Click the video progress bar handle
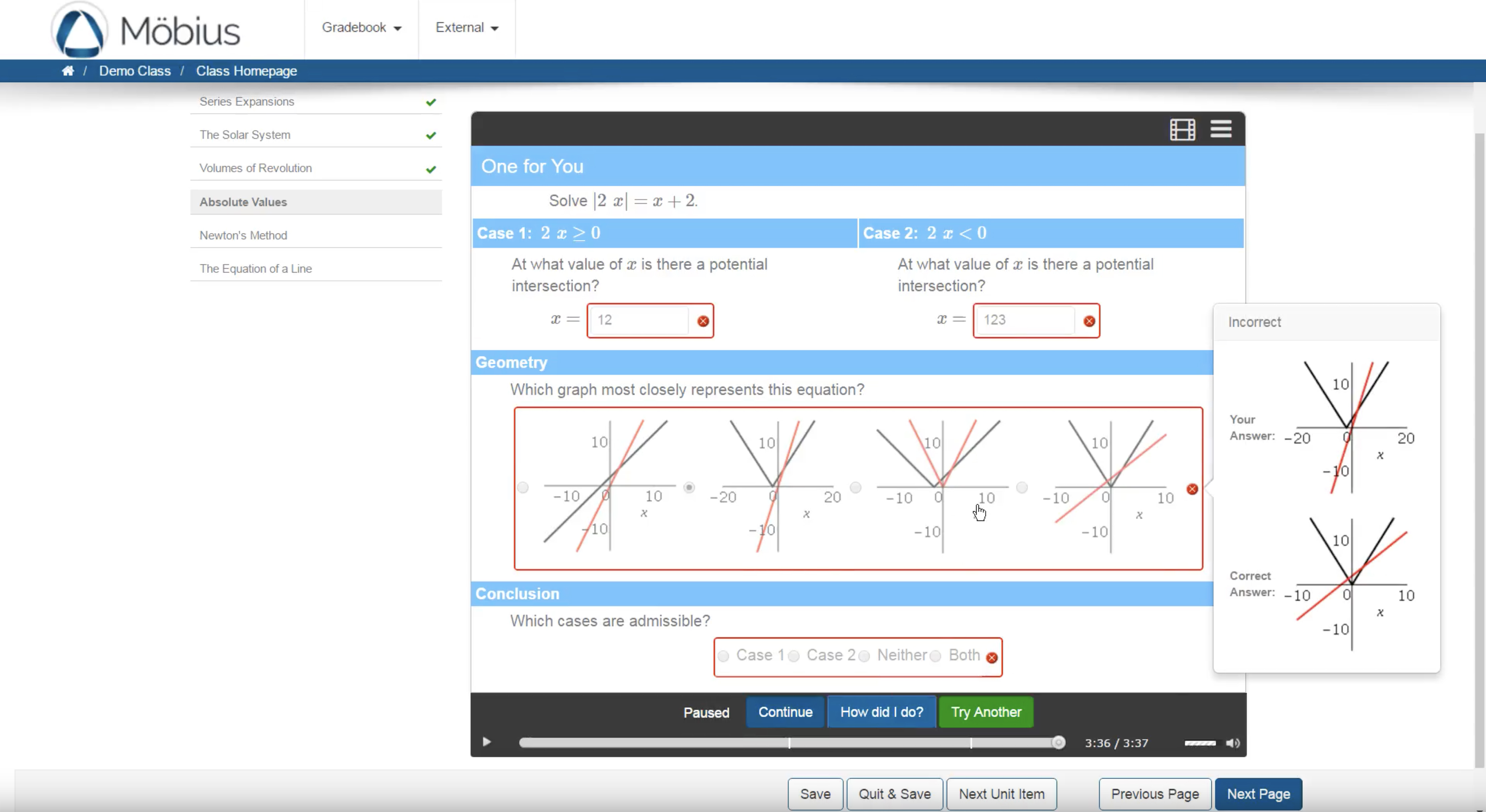1486x812 pixels. pyautogui.click(x=1058, y=743)
